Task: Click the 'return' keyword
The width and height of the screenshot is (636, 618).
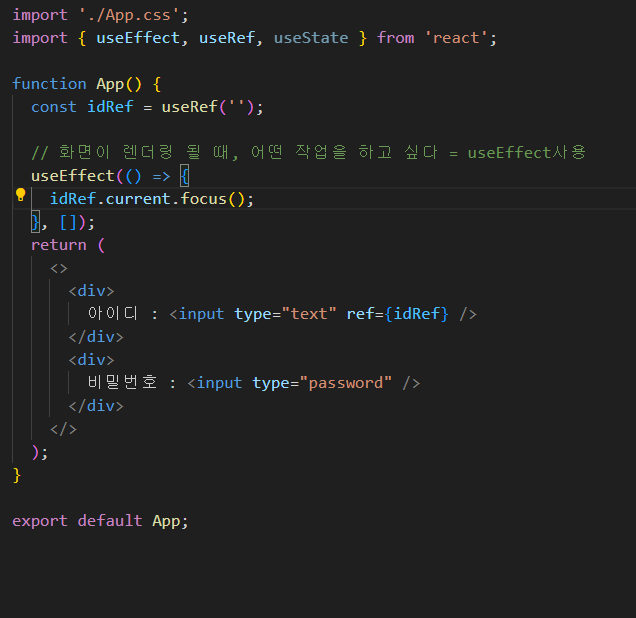Action: click(59, 245)
